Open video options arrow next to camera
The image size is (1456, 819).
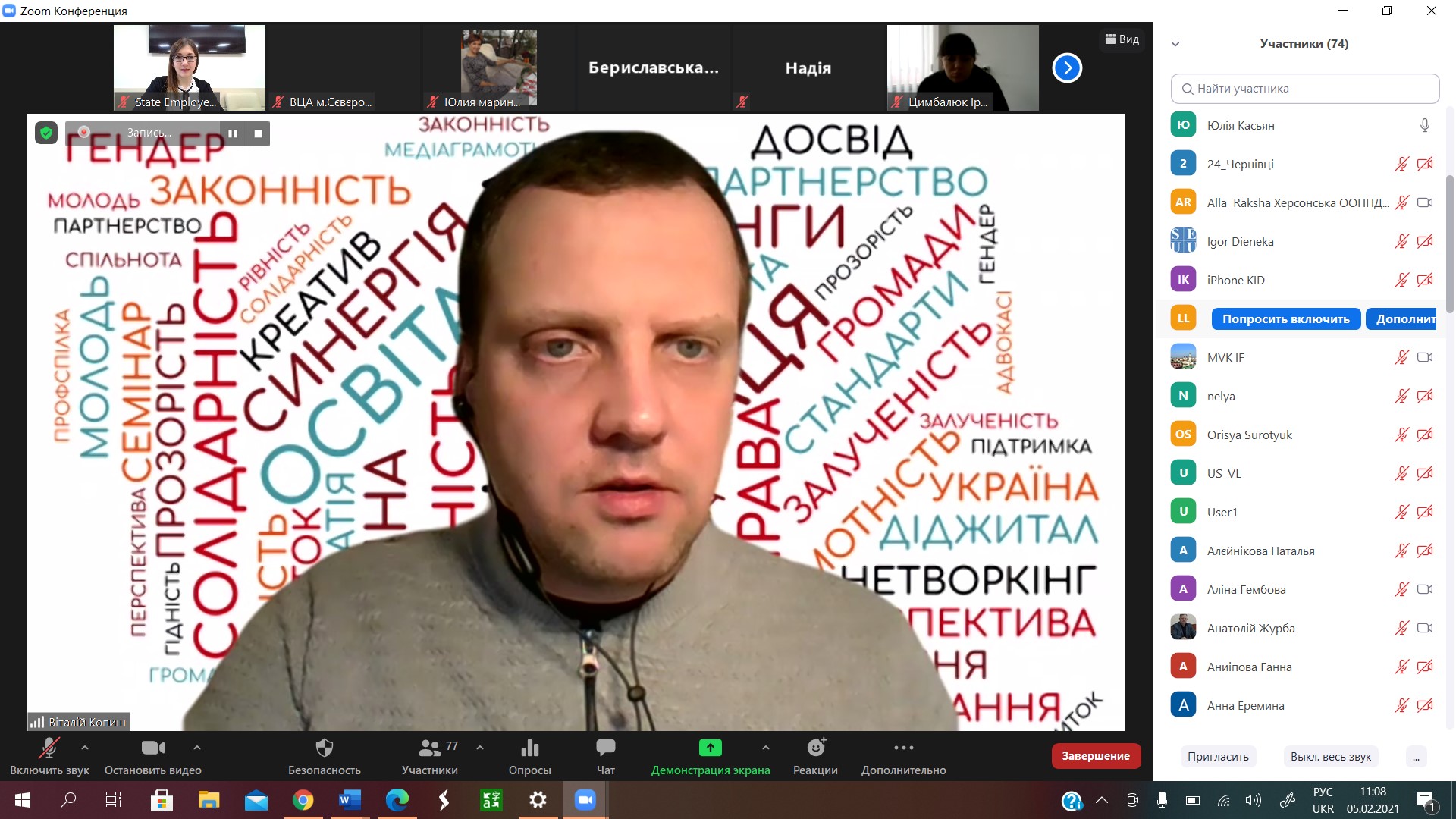tap(197, 748)
